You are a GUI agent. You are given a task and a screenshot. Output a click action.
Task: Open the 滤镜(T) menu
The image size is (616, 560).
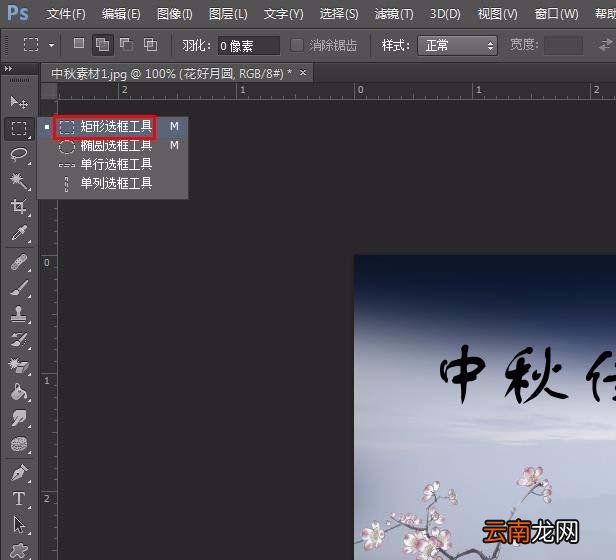click(x=394, y=14)
